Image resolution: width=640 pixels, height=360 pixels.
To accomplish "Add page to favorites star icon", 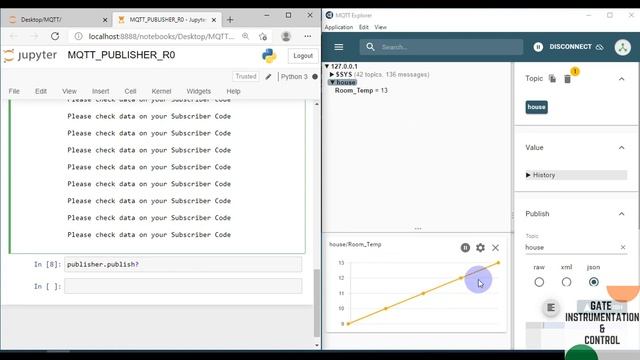I will click(x=263, y=36).
